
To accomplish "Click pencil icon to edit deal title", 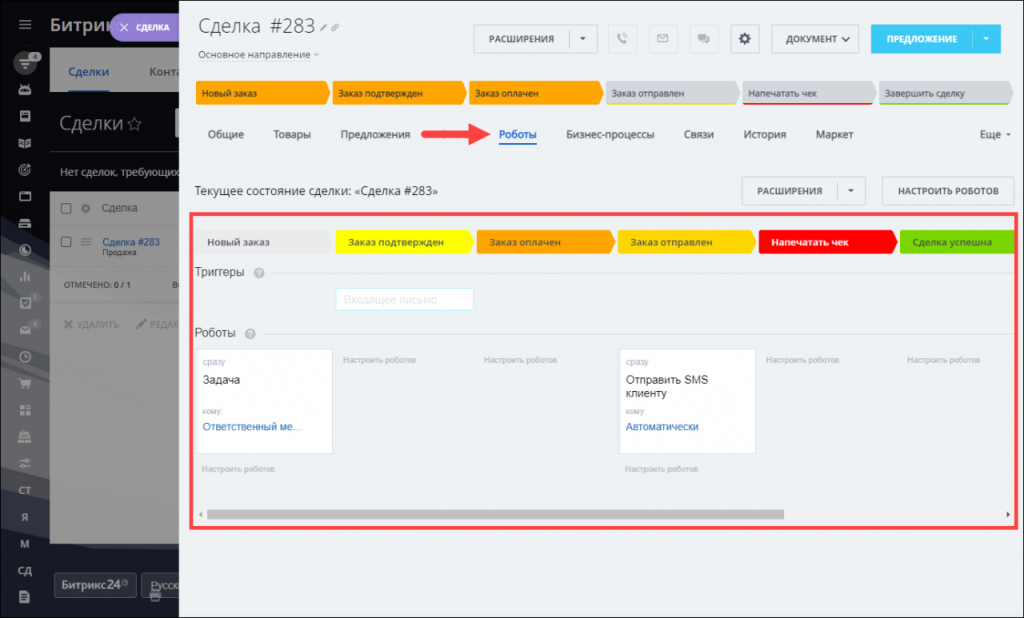I will click(x=323, y=27).
